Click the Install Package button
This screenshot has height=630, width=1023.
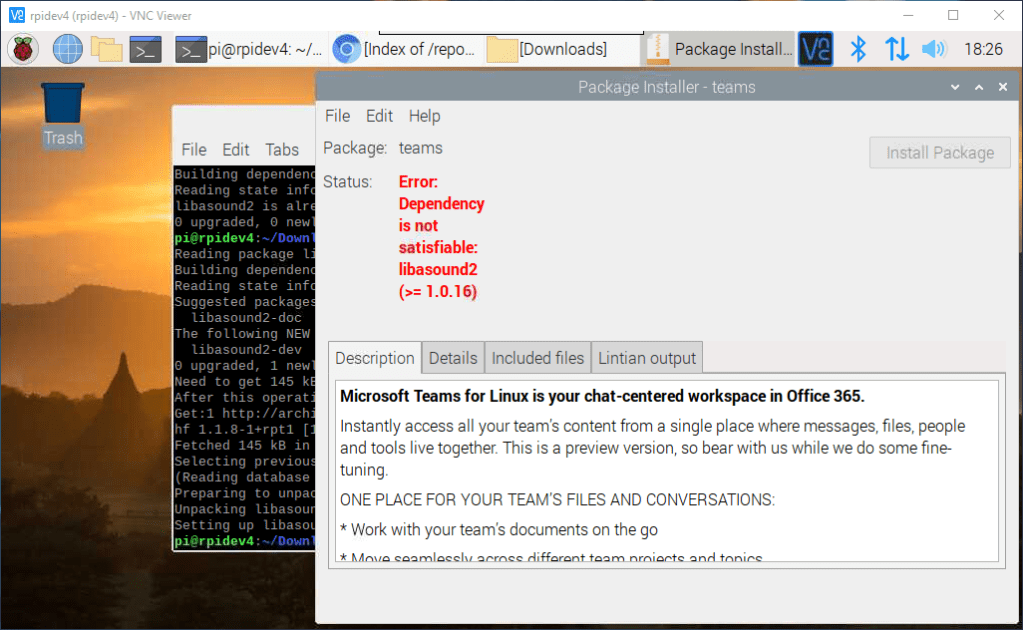tap(939, 152)
